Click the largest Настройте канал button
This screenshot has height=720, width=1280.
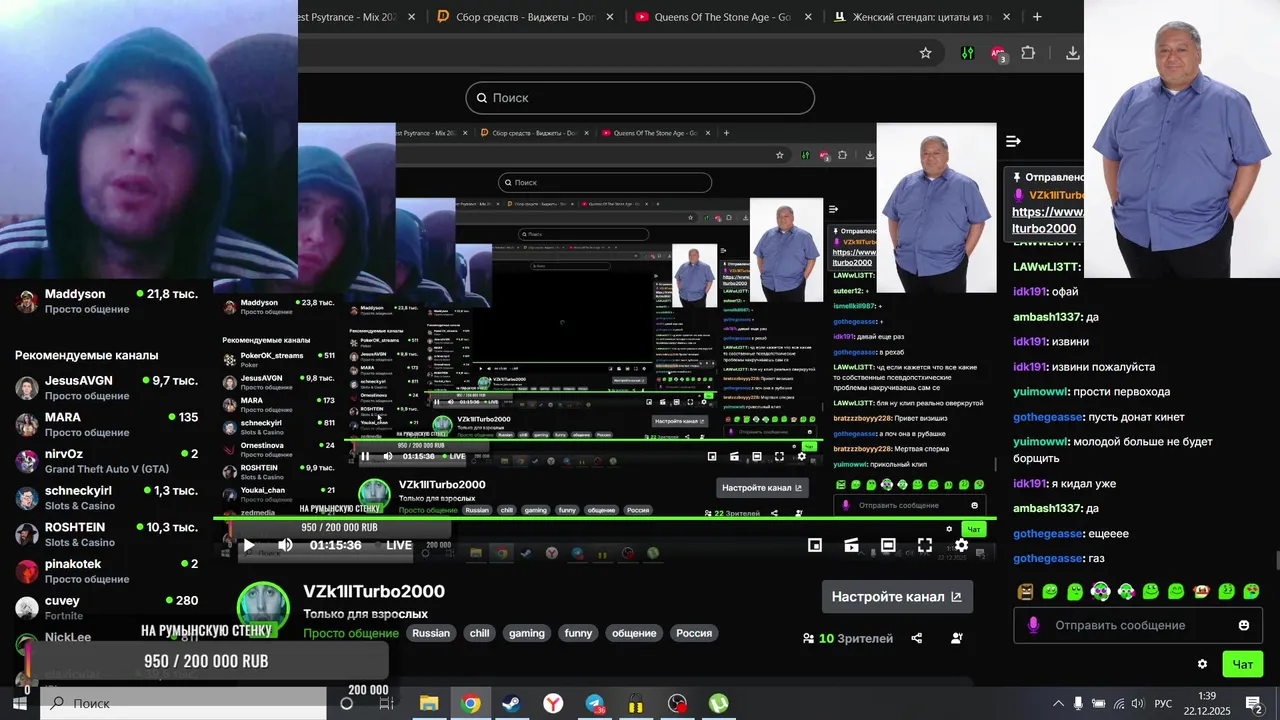tap(897, 596)
